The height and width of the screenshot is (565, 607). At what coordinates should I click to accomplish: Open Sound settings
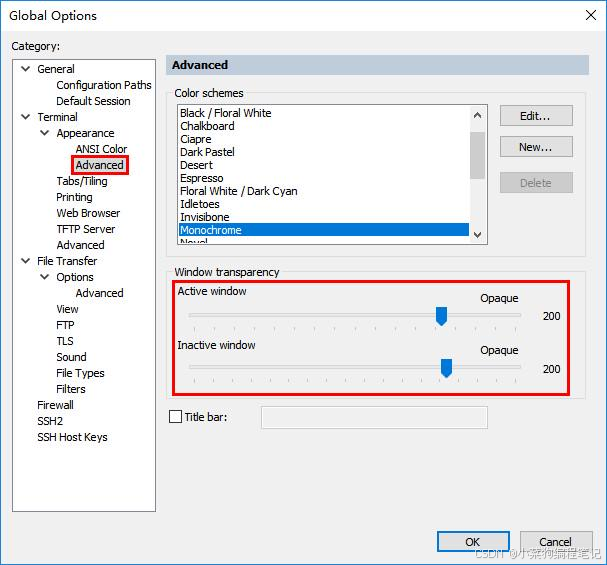pos(71,357)
